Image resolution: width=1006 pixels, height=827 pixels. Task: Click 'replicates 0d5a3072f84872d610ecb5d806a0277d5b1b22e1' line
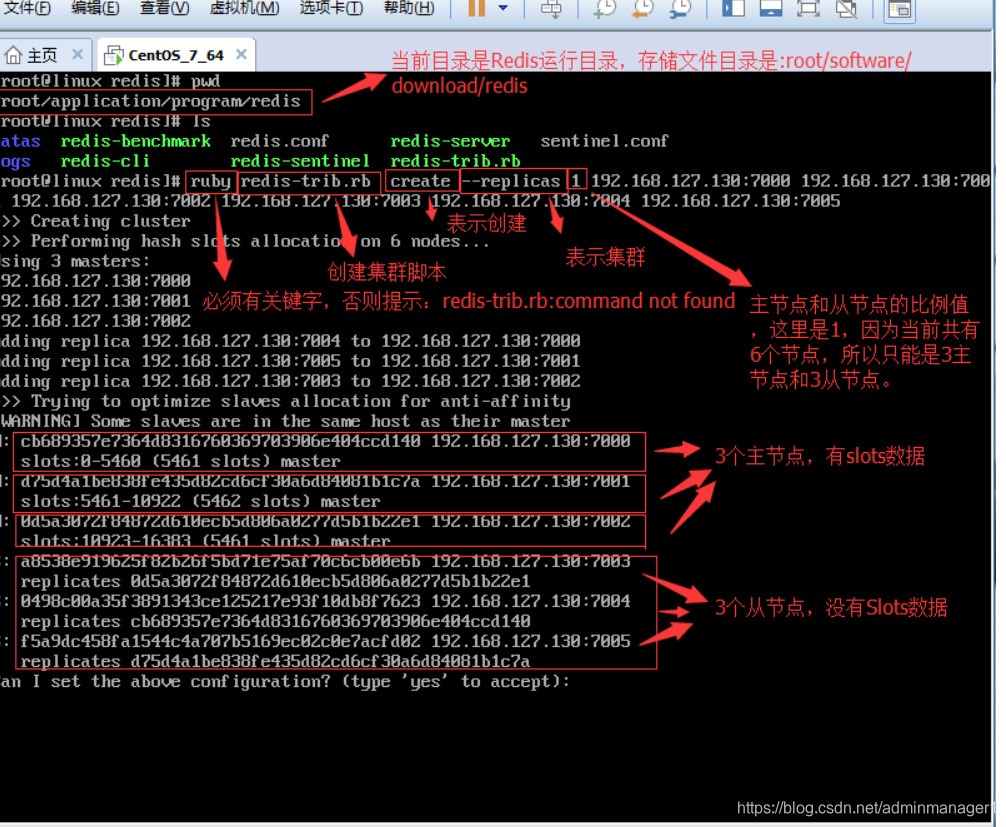[275, 581]
